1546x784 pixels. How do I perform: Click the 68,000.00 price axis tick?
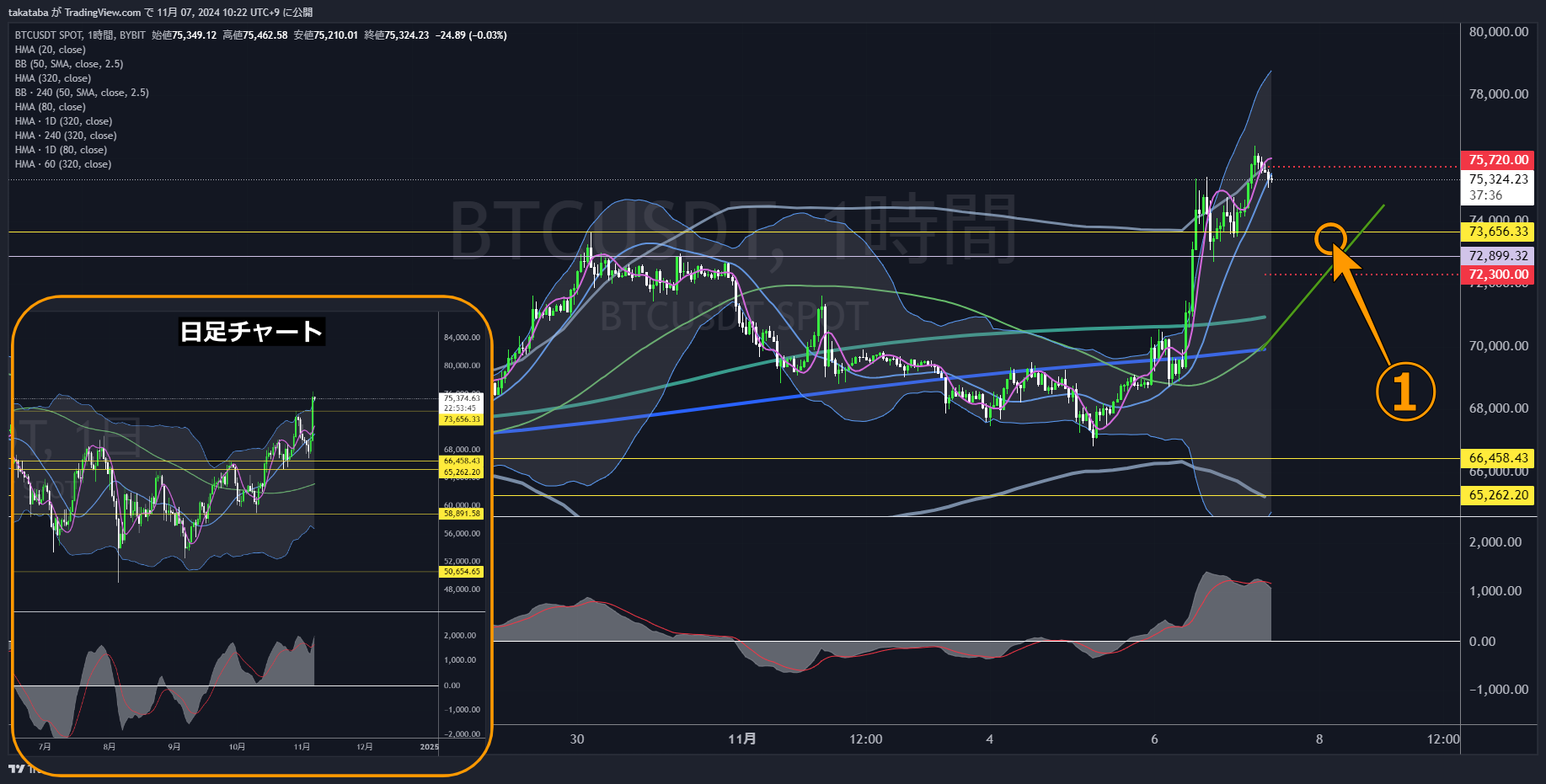1498,408
